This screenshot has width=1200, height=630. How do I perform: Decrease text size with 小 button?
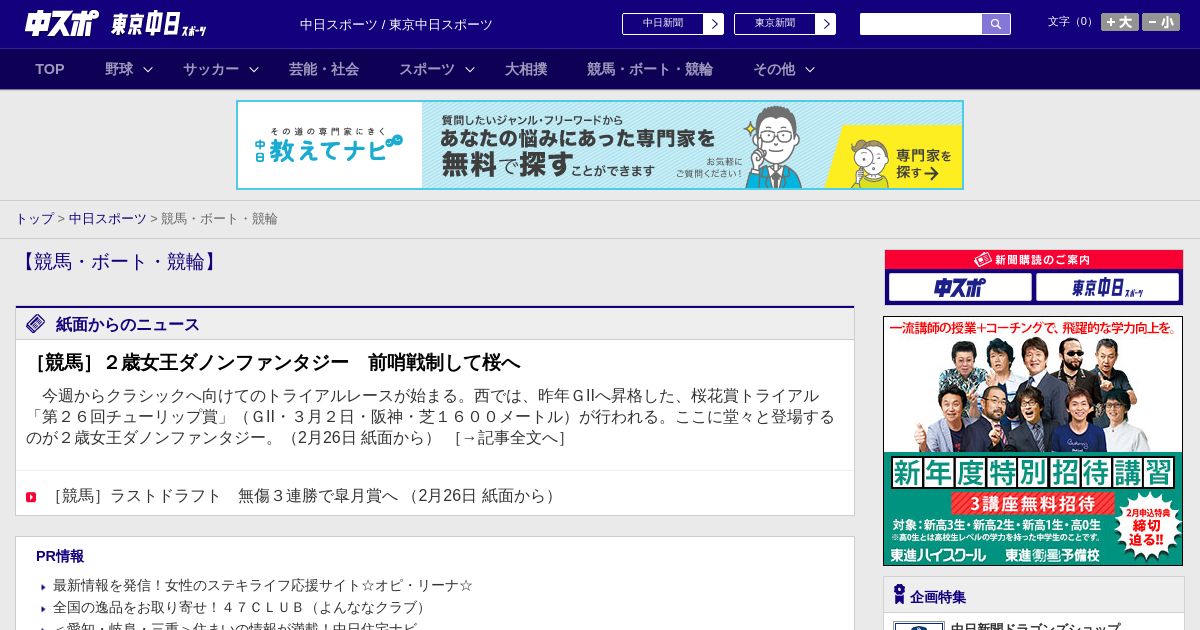pyautogui.click(x=1161, y=22)
